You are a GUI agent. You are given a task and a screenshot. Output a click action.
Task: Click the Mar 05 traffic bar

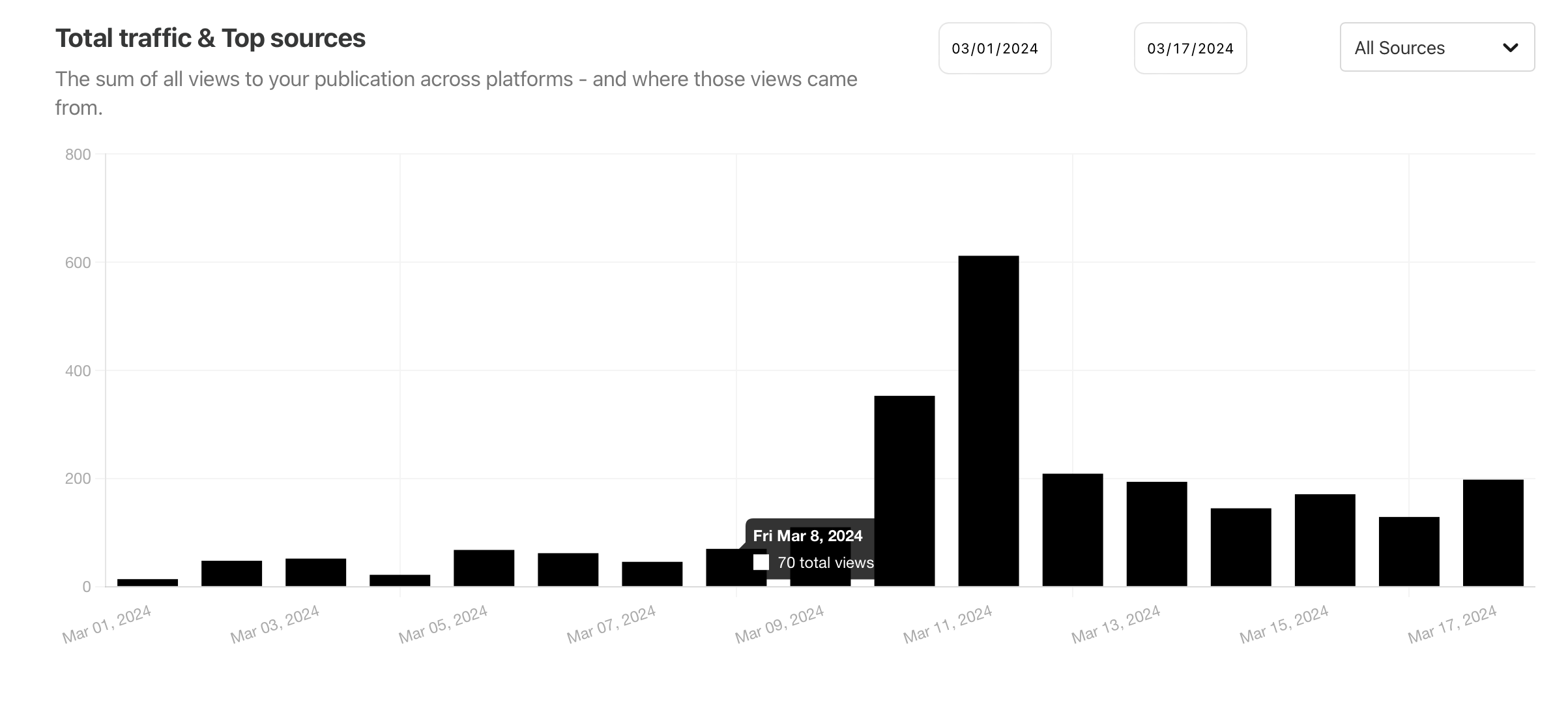484,568
